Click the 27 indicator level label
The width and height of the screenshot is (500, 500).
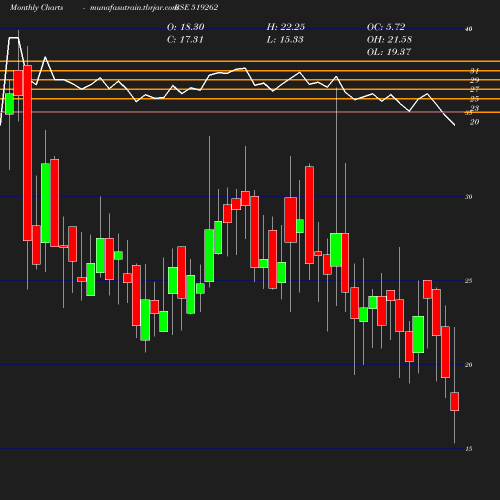tap(475, 89)
